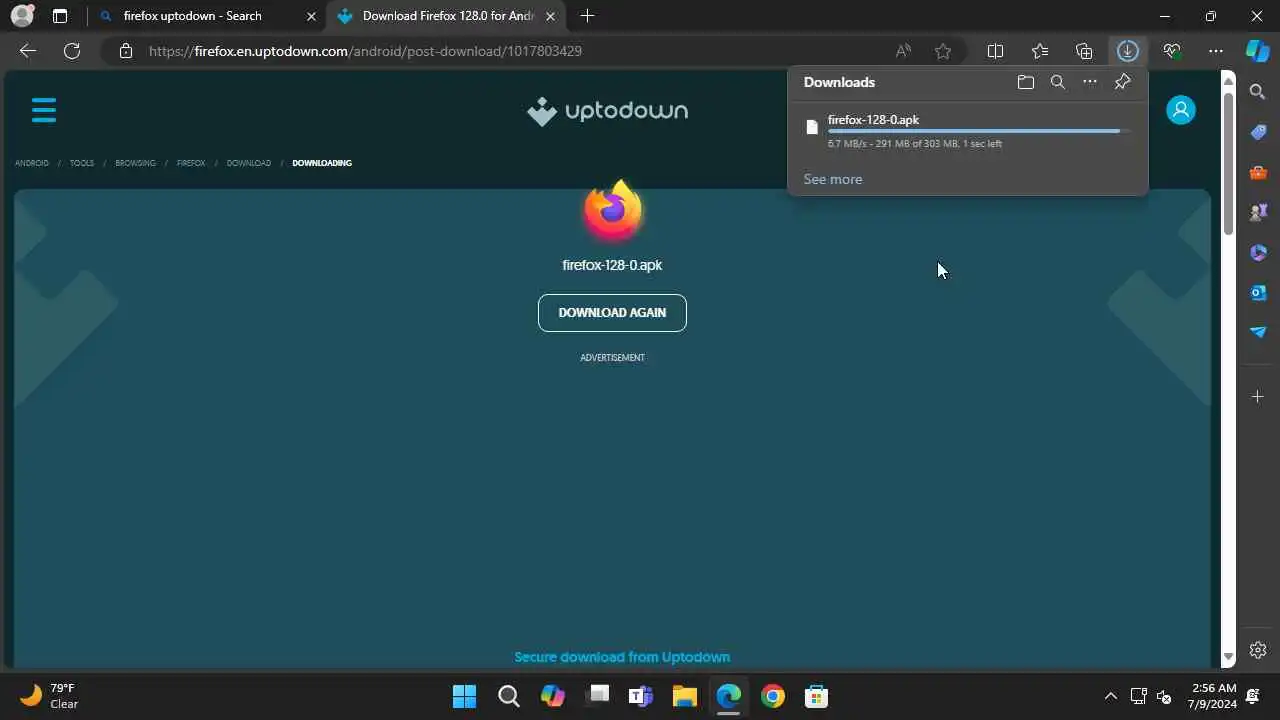The width and height of the screenshot is (1280, 720).
Task: Go to BROWSING breadcrumb
Action: point(135,163)
